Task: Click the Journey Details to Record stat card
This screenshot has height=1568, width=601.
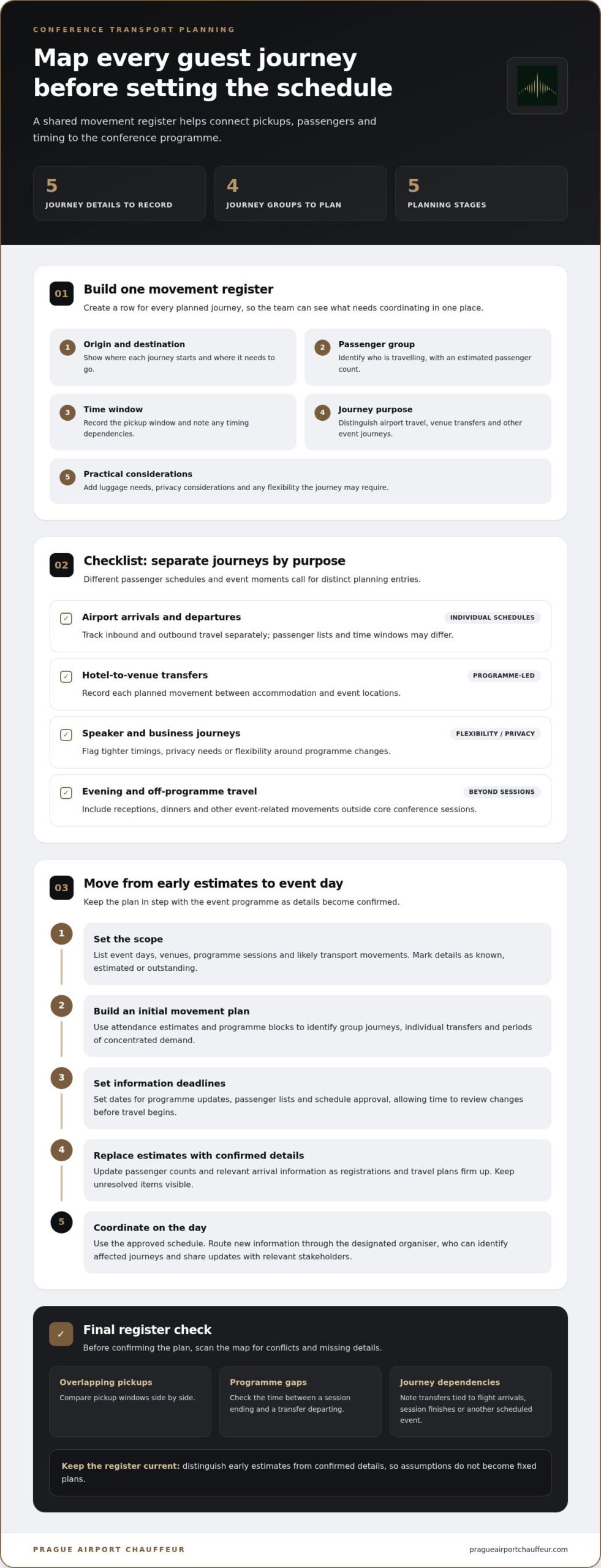Action: click(119, 193)
